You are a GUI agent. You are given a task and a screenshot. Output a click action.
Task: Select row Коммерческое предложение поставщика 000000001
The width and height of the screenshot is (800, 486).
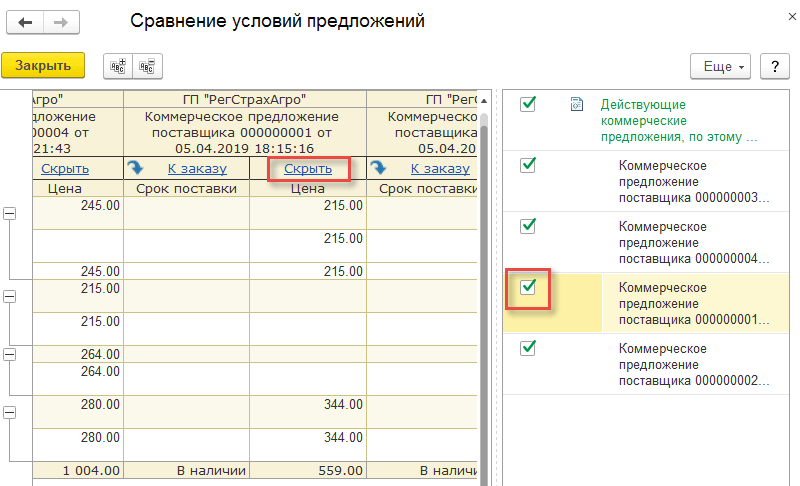pos(646,303)
